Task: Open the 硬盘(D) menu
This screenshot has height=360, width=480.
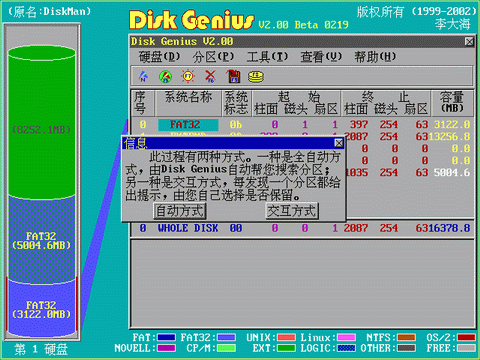Action: 159,57
